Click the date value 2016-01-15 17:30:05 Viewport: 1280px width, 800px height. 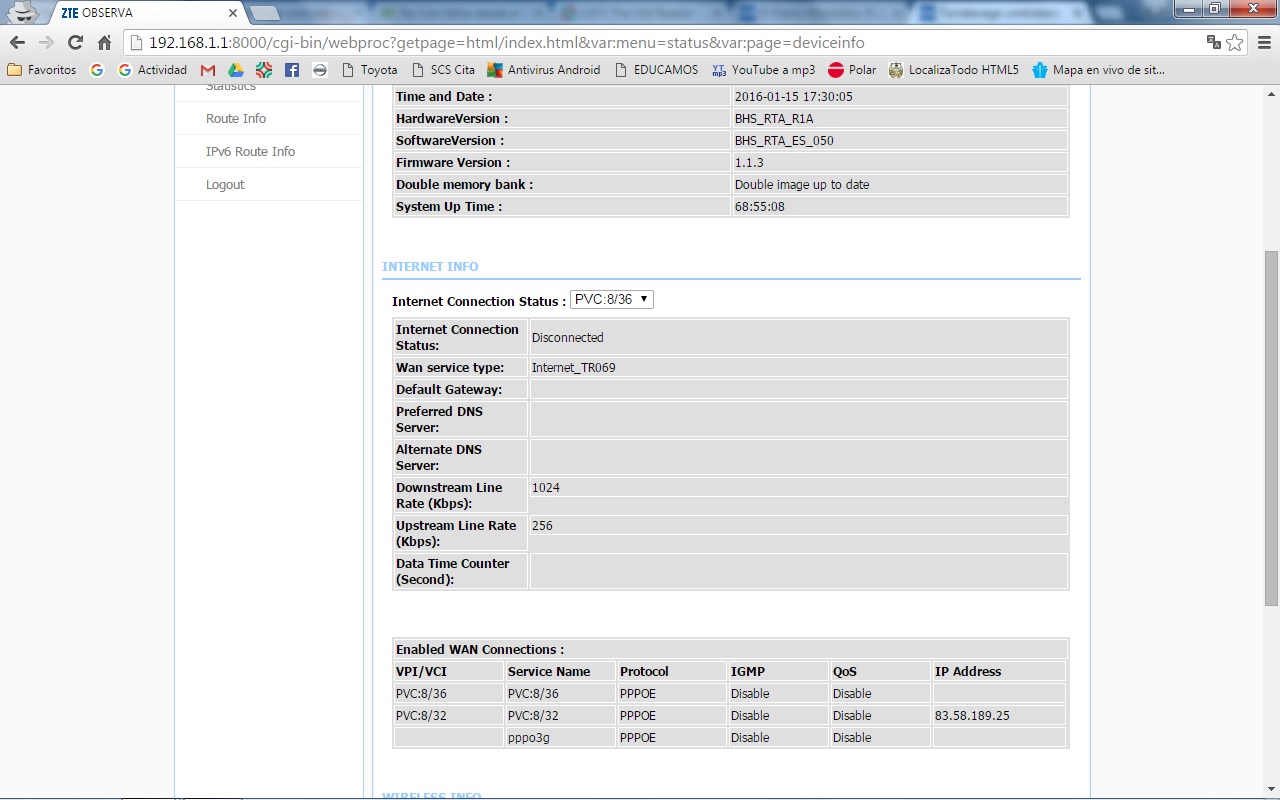795,97
